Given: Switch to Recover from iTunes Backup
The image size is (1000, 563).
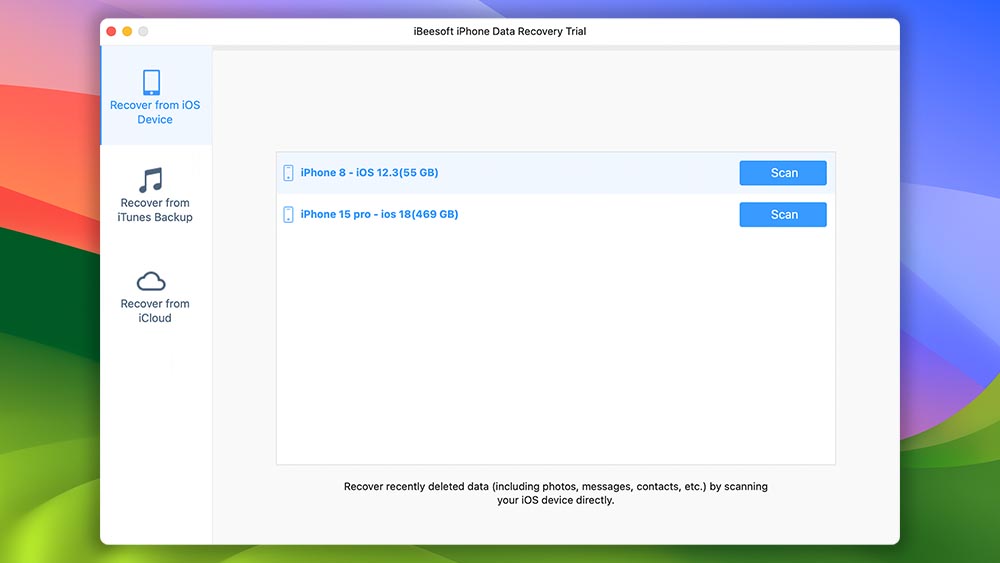Looking at the screenshot, I should 156,194.
